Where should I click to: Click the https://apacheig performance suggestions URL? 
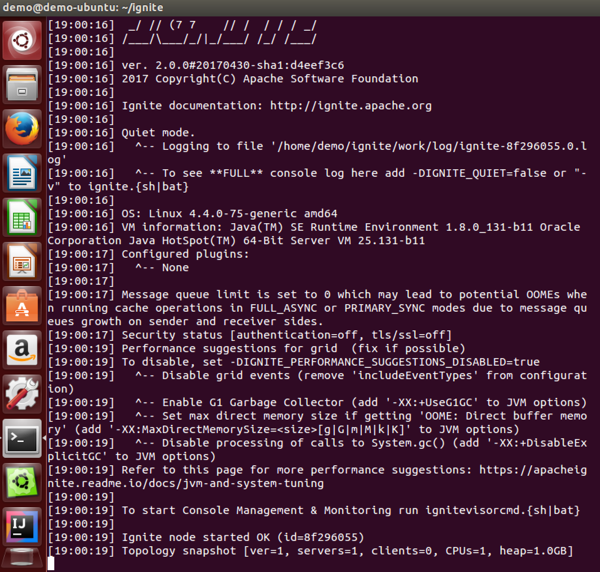[x=533, y=470]
